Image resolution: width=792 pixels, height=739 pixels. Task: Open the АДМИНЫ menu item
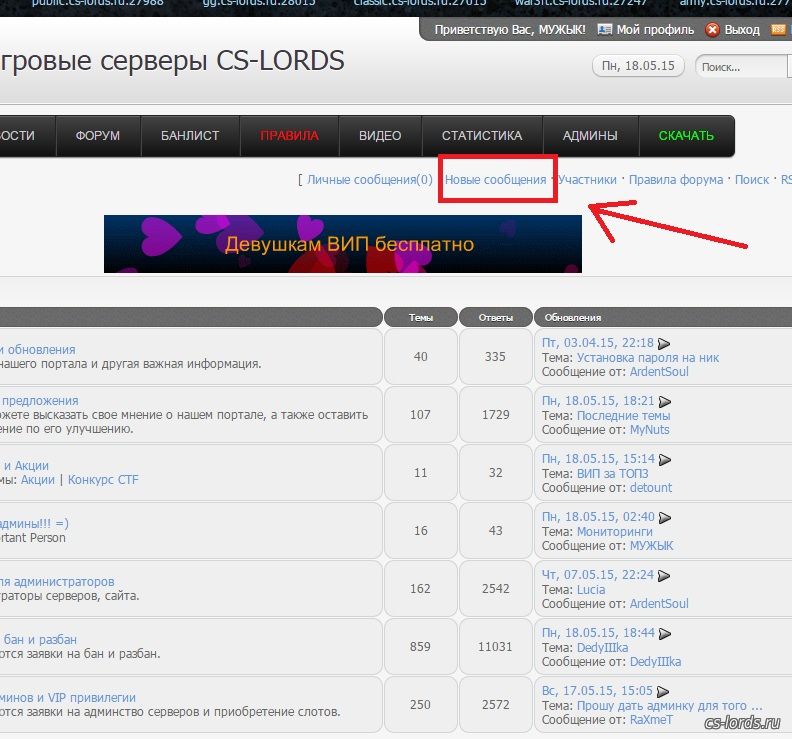pyautogui.click(x=590, y=136)
